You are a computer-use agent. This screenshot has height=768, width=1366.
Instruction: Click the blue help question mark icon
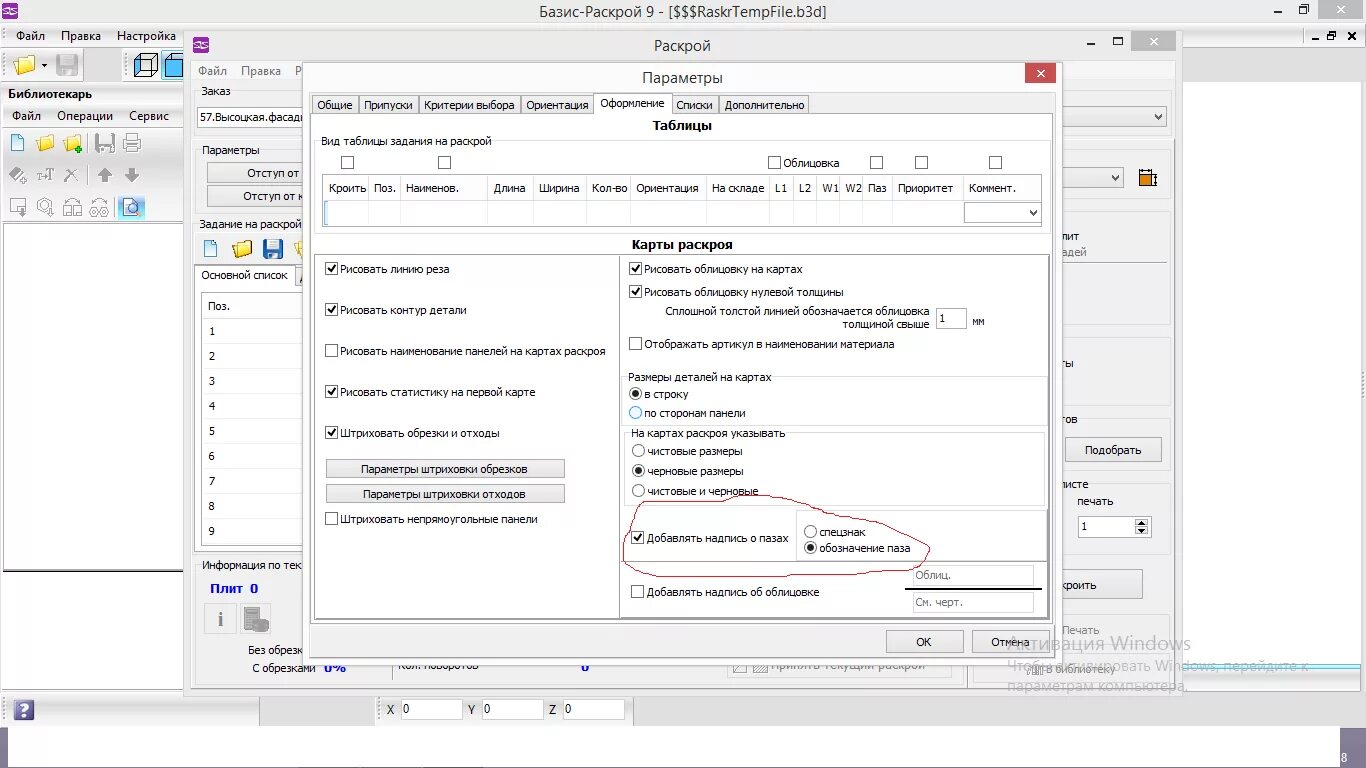click(x=24, y=710)
